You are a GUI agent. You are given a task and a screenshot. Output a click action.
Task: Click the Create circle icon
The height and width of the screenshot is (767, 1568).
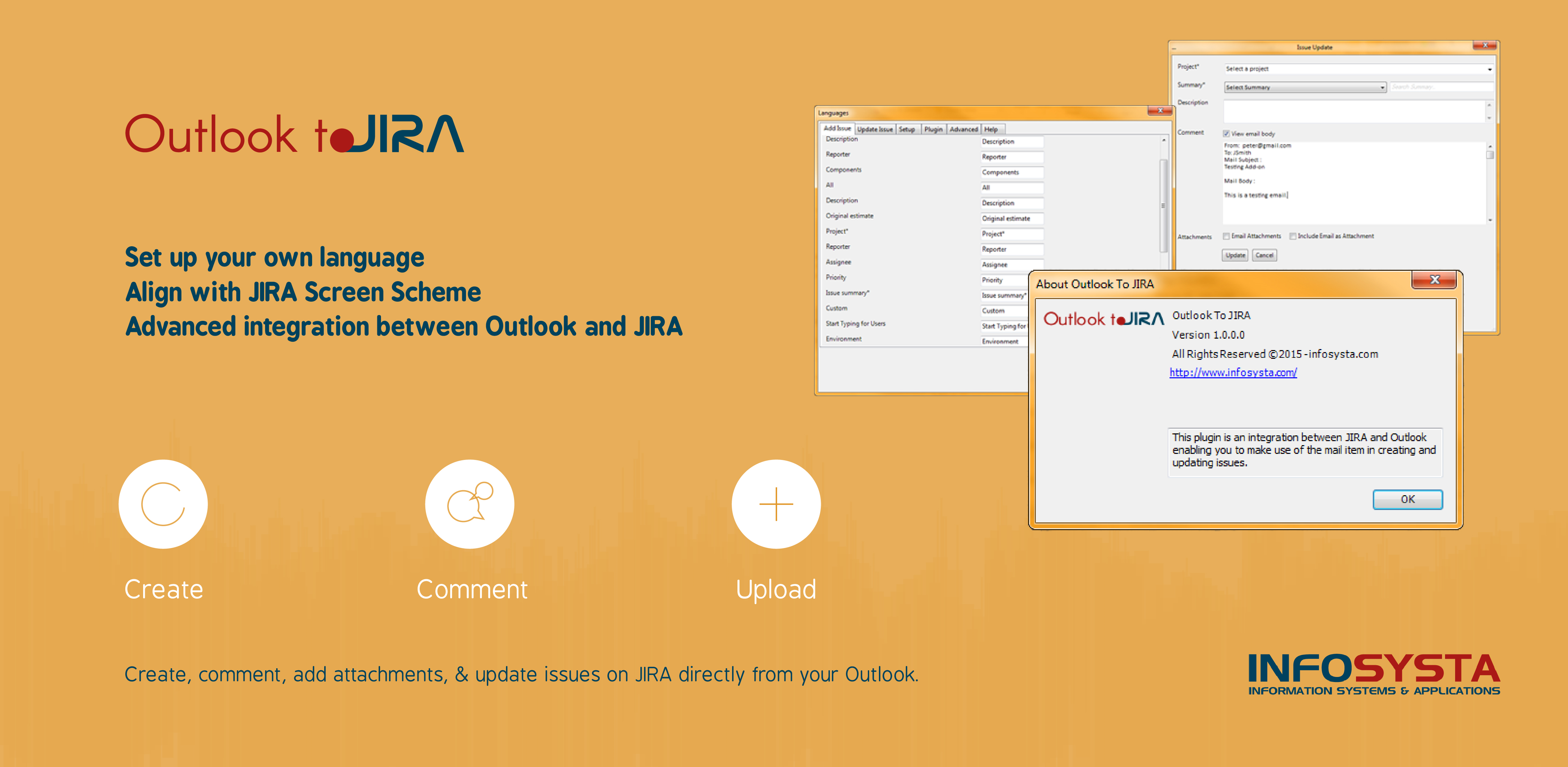(163, 504)
